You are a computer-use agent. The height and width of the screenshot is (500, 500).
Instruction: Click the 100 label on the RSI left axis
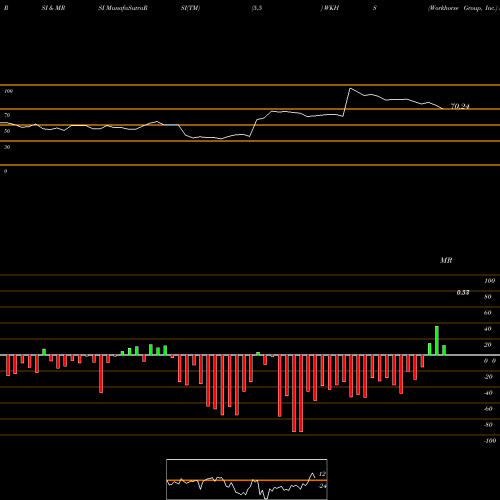(x=8, y=91)
